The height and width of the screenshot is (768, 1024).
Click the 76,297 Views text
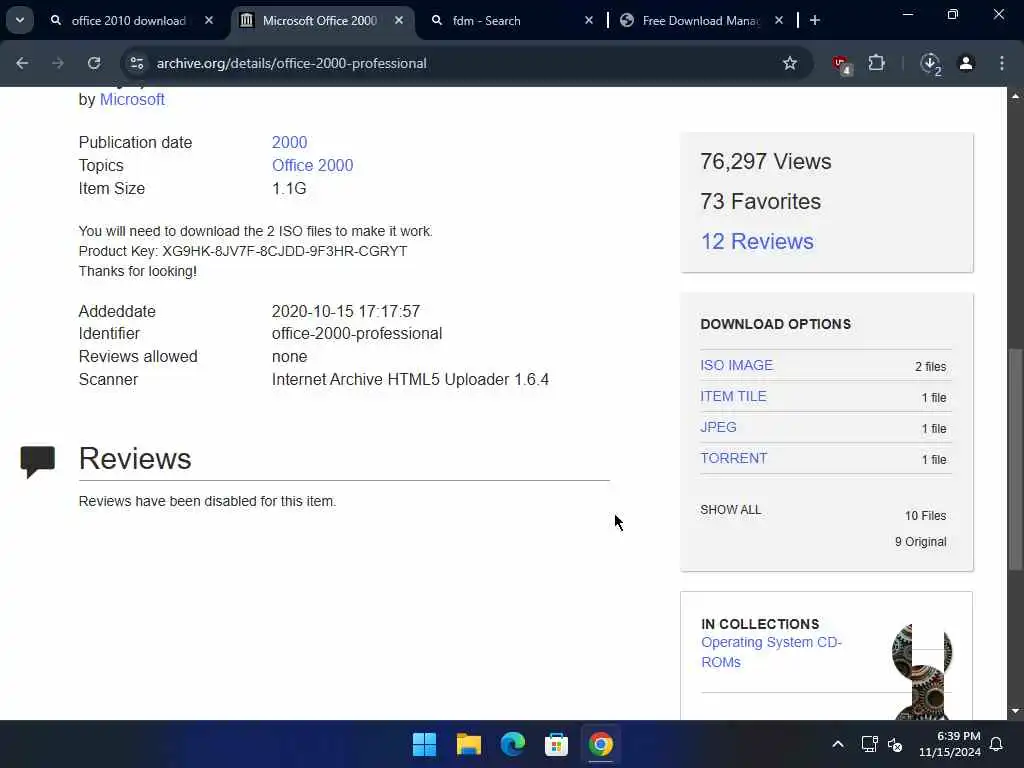765,162
